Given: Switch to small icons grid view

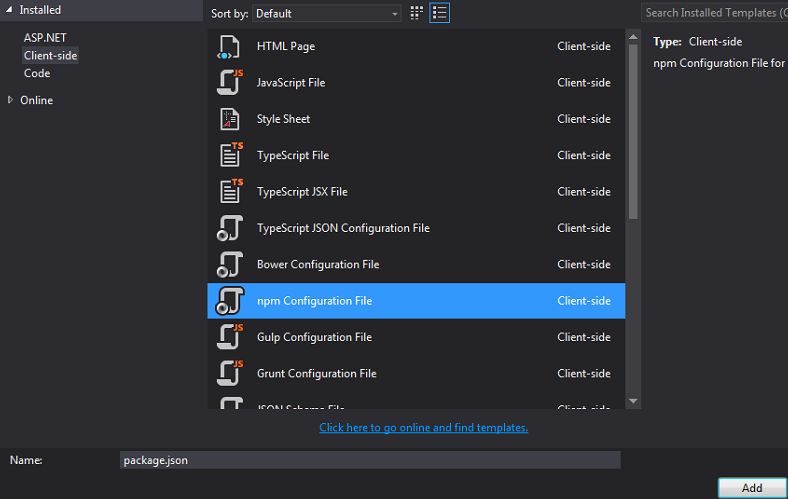Looking at the screenshot, I should [417, 13].
